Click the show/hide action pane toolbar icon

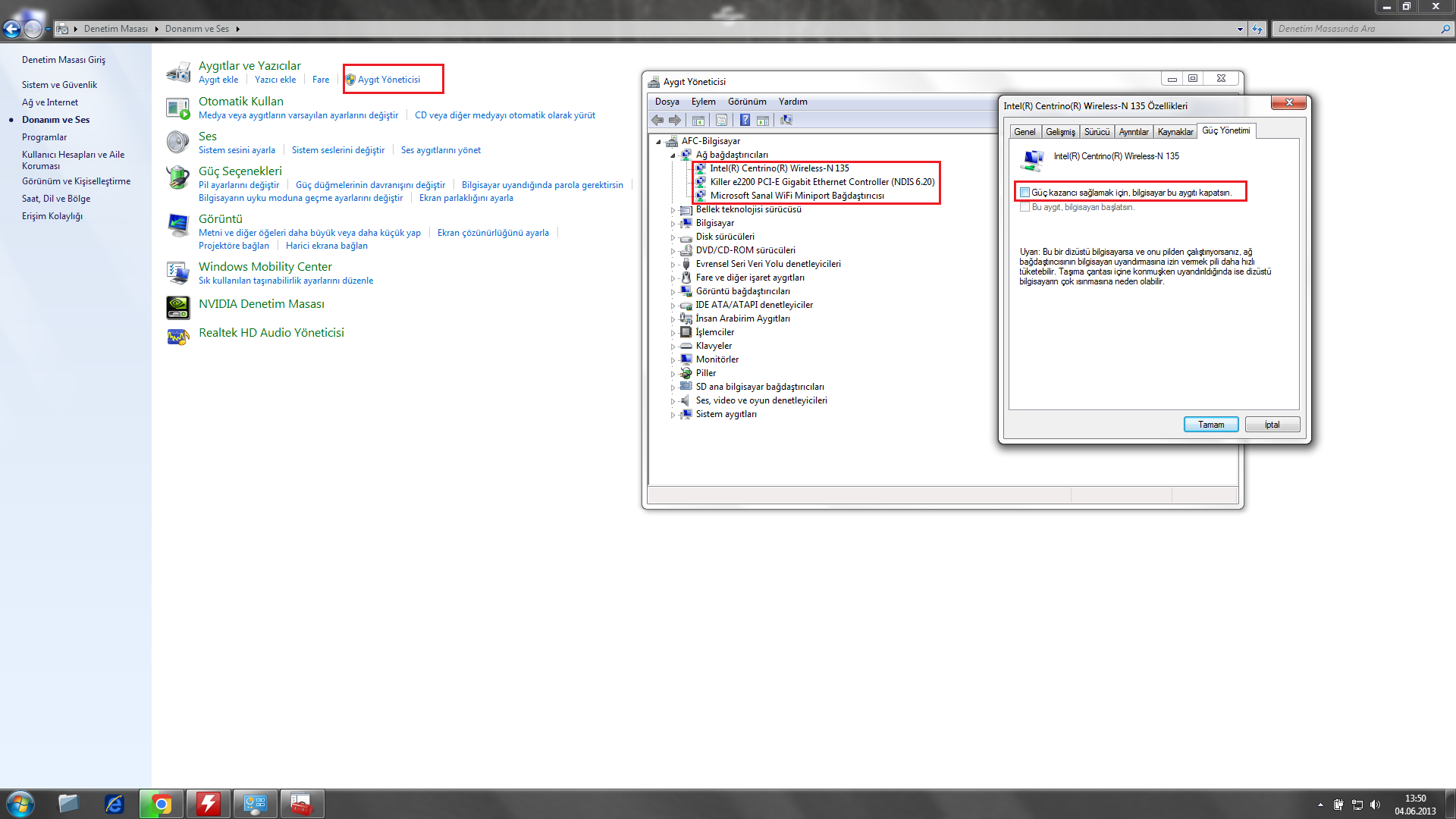763,120
